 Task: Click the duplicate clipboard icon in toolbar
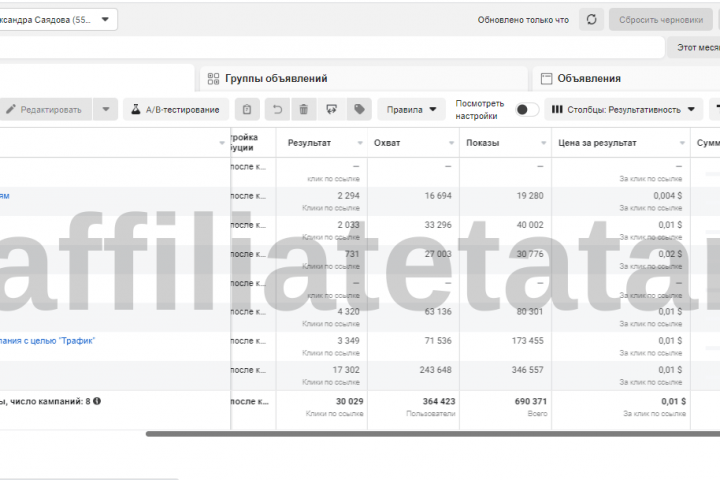pos(247,109)
